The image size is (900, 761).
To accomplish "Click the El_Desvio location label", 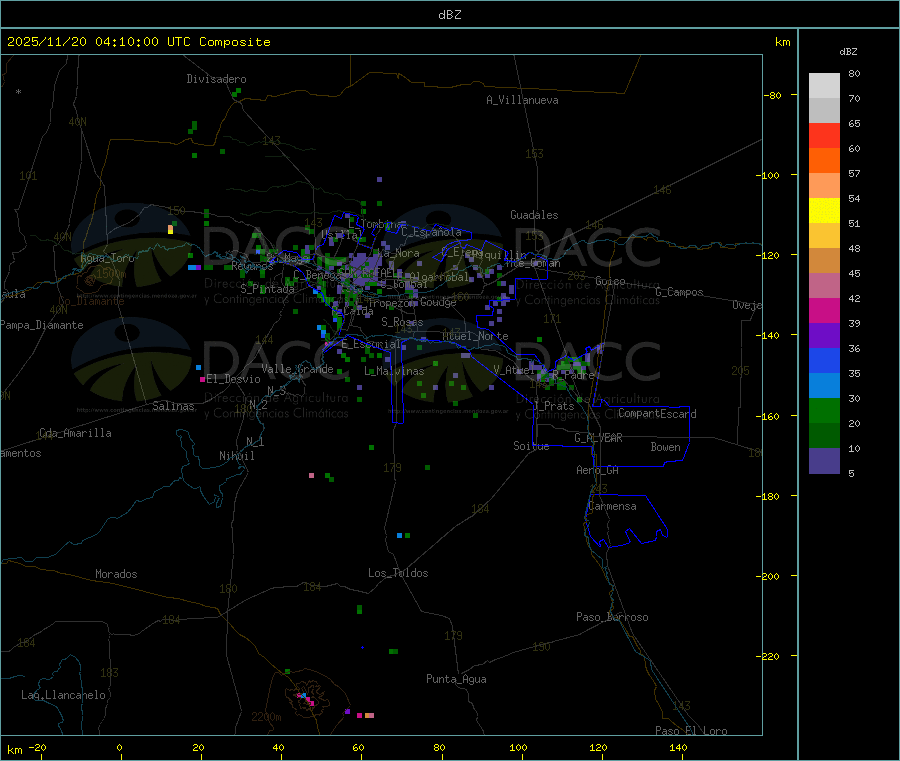I will [233, 379].
